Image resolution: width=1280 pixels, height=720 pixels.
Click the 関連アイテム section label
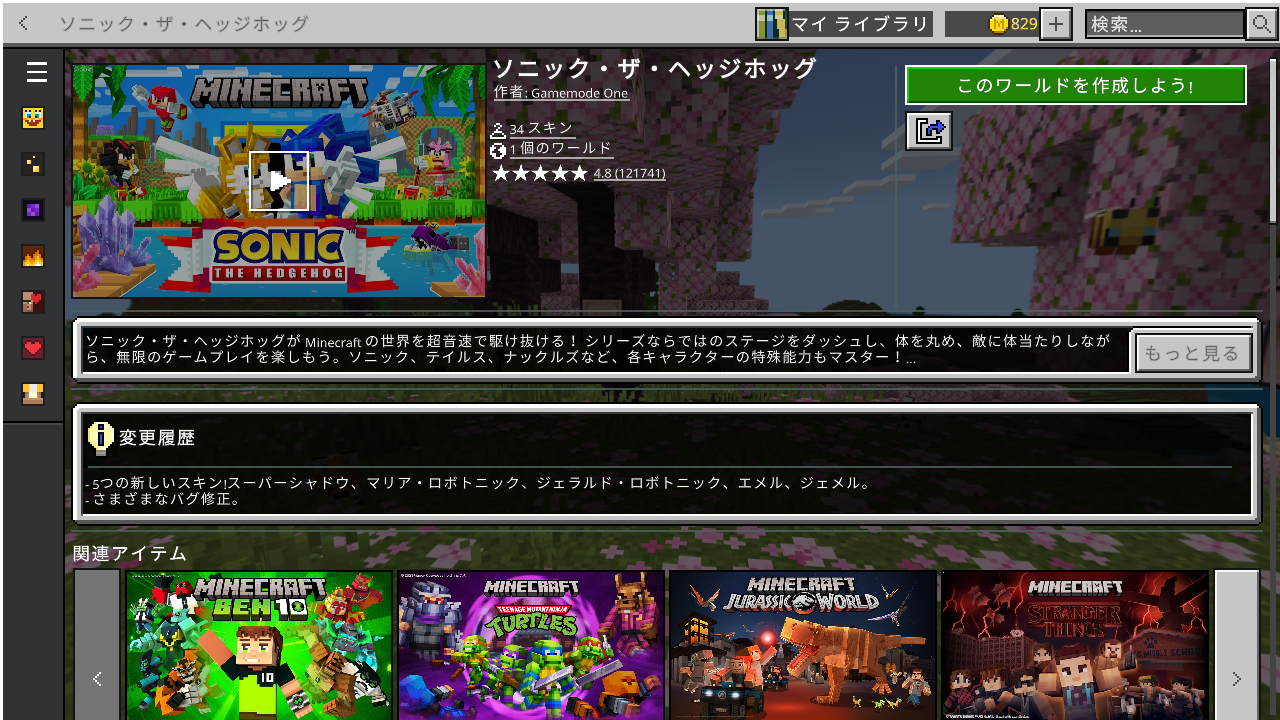coord(130,553)
